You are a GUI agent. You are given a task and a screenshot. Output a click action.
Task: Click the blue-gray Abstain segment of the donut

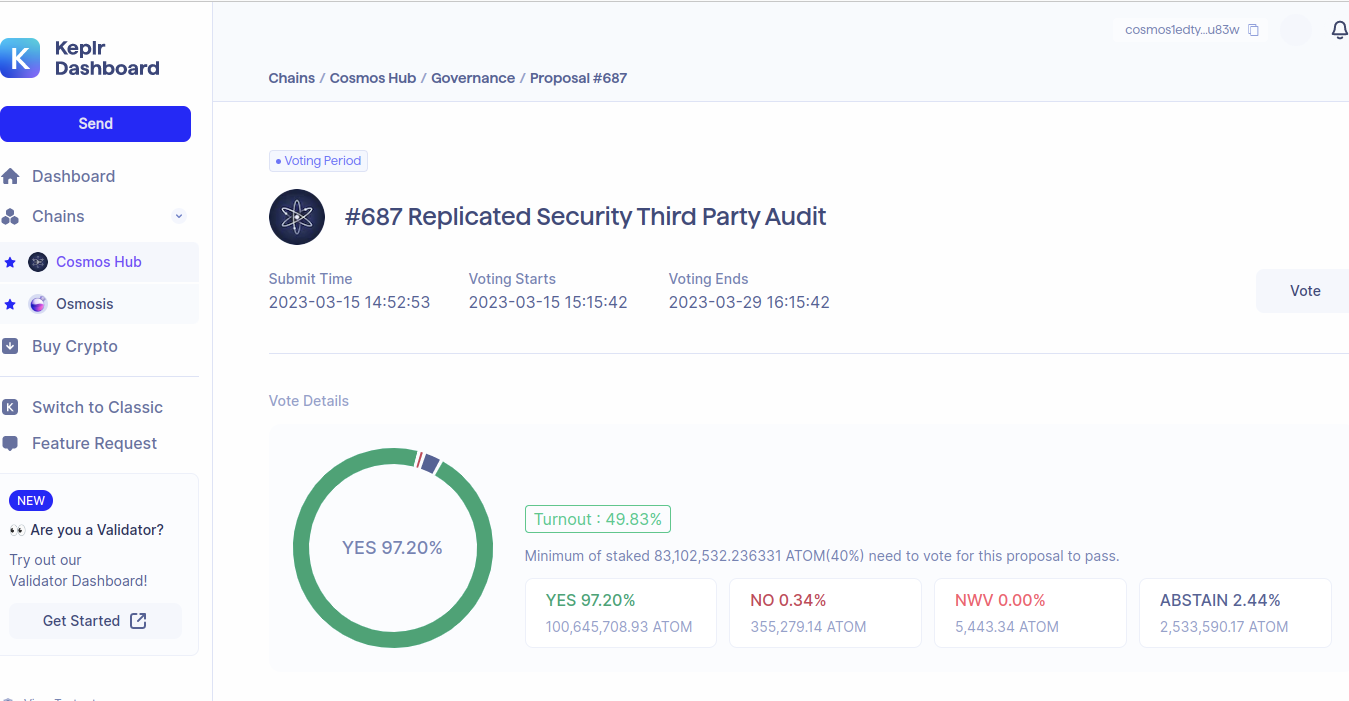[430, 463]
